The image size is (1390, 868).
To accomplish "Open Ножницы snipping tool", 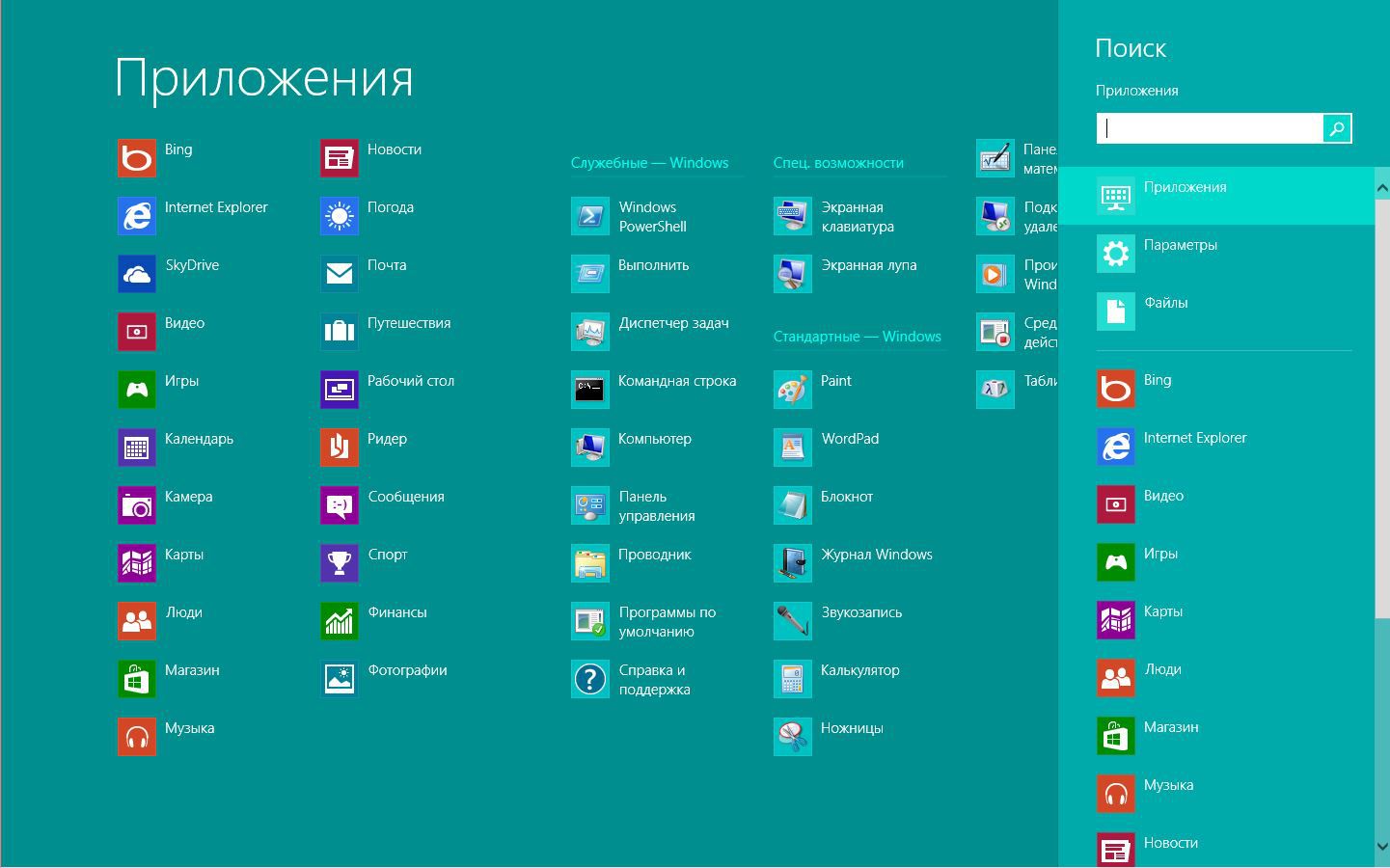I will 829,737.
